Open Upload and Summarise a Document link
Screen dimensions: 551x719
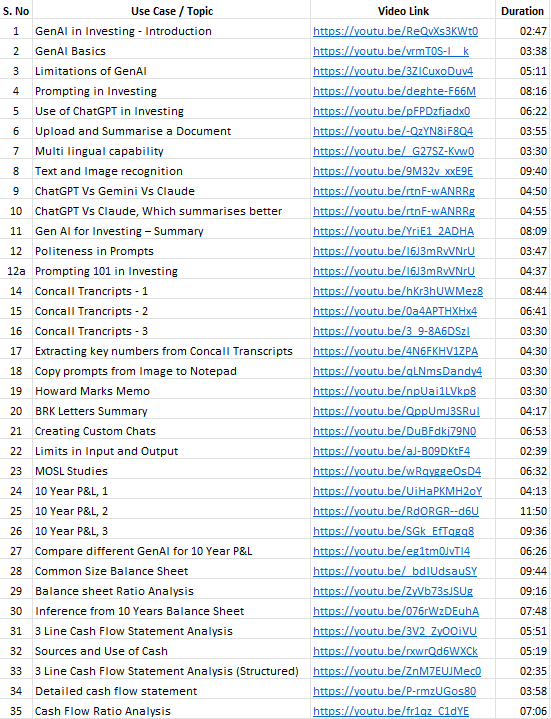click(393, 131)
